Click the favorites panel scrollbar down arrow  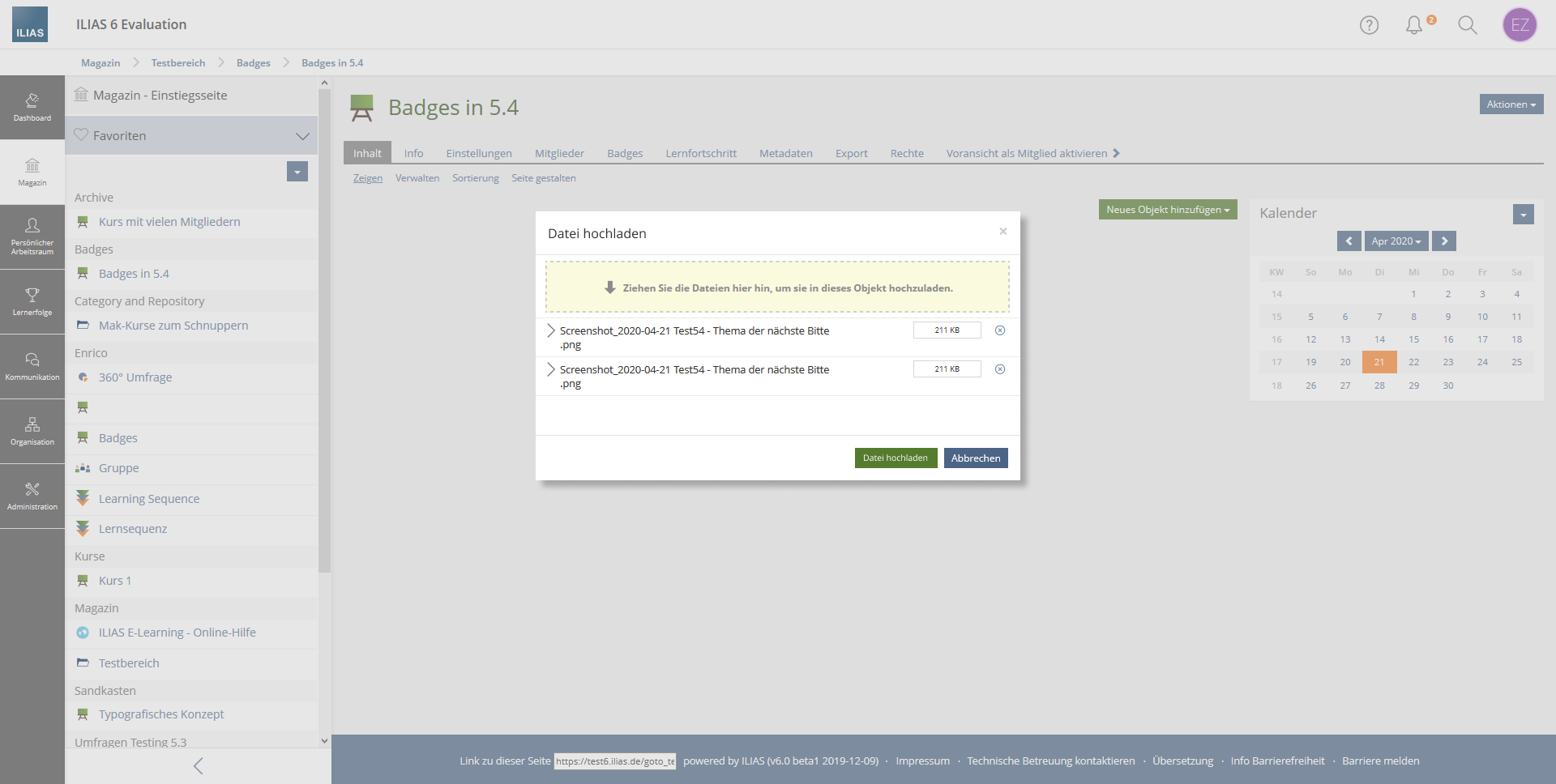pyautogui.click(x=324, y=740)
